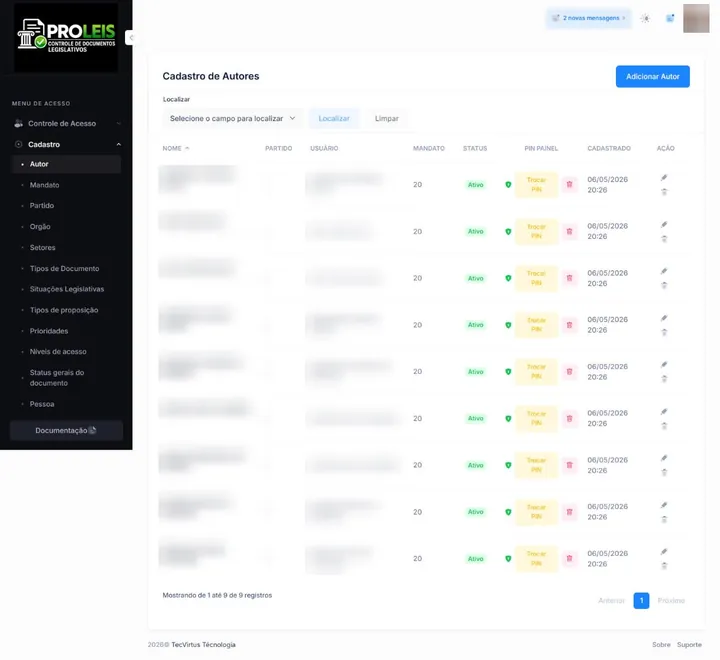Toggle the light/dark theme sun icon
The width and height of the screenshot is (720, 660).
pyautogui.click(x=645, y=18)
